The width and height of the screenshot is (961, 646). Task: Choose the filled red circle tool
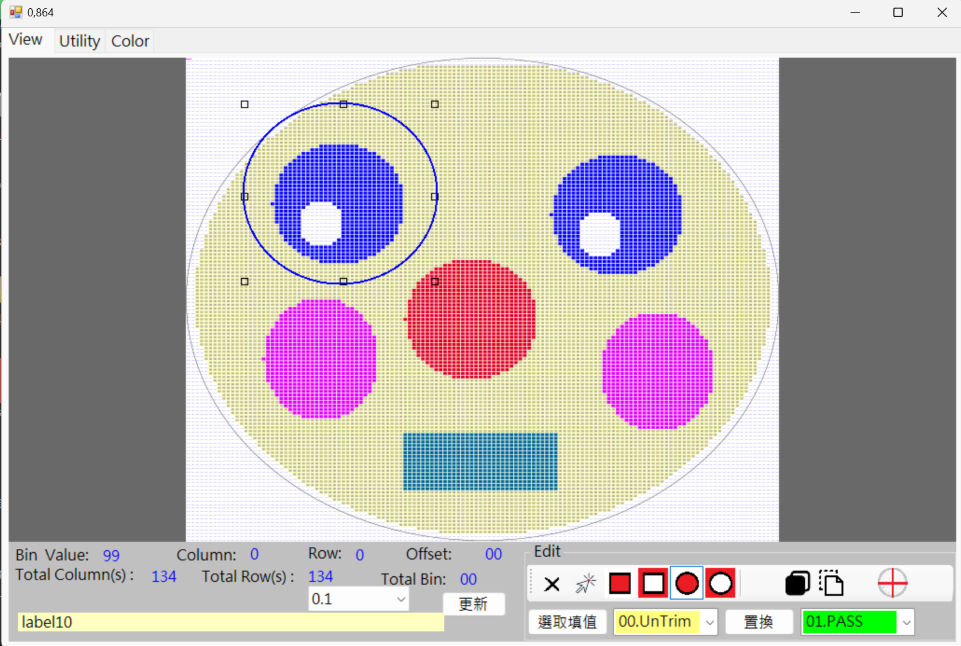coord(686,583)
